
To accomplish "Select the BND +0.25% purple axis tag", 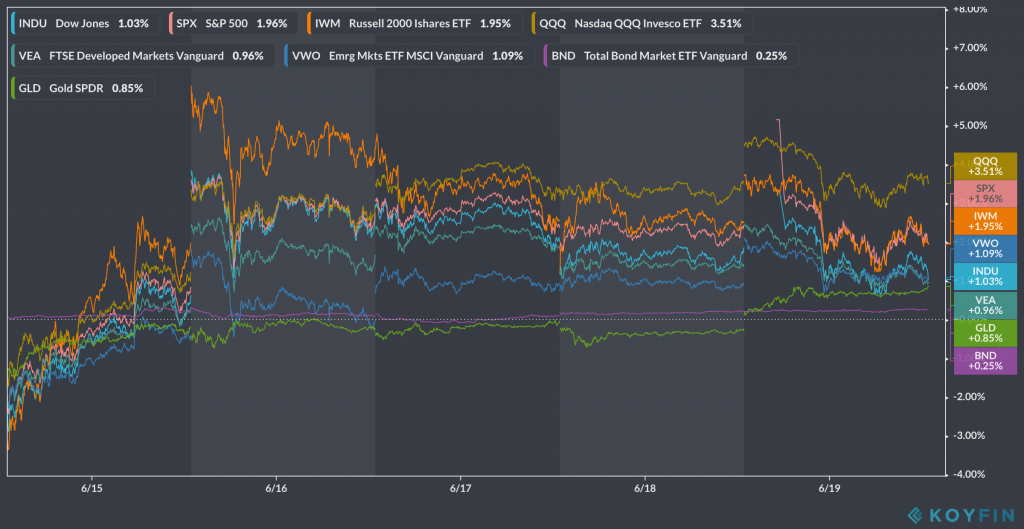I will [985, 361].
